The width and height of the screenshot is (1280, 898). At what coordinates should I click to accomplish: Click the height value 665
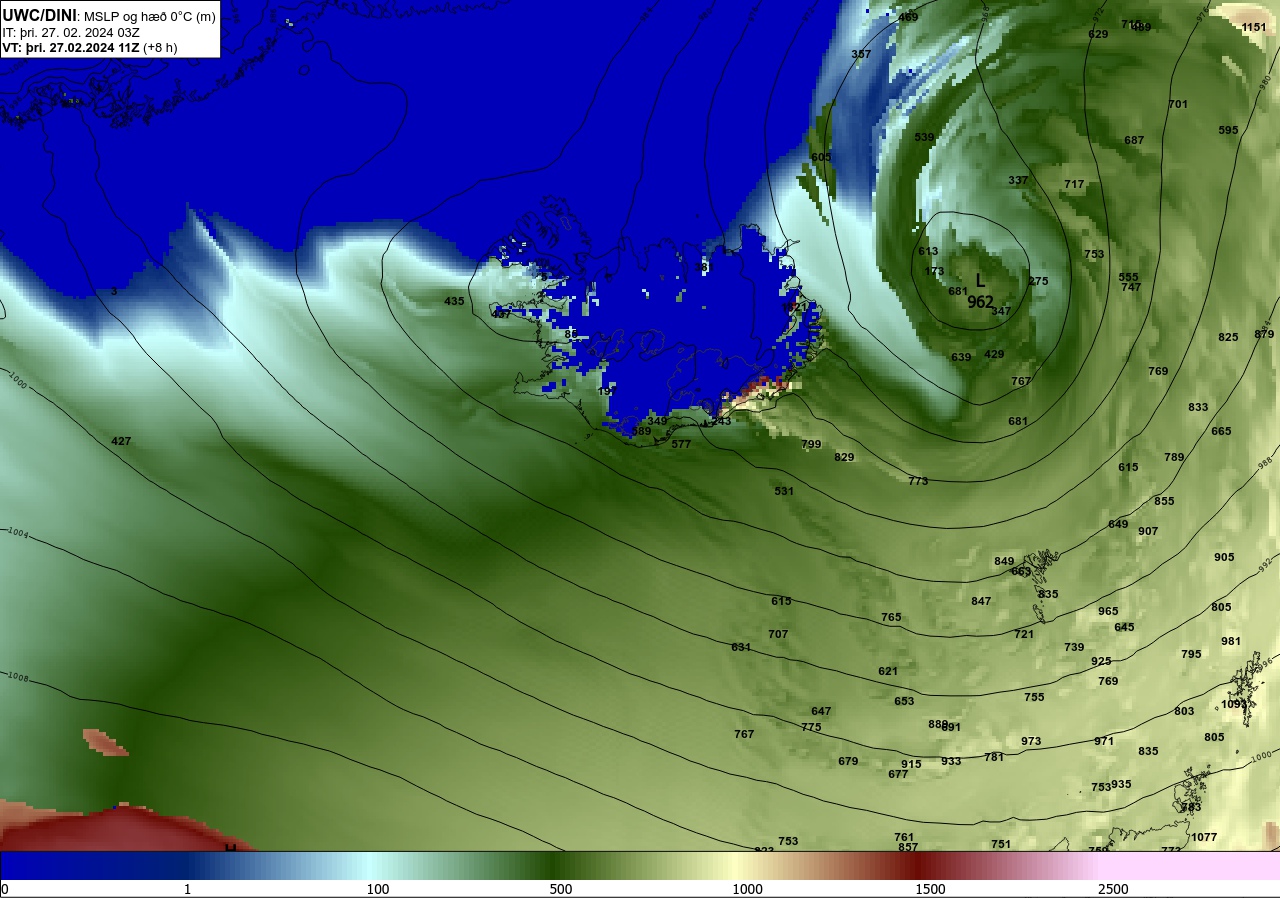[1221, 431]
